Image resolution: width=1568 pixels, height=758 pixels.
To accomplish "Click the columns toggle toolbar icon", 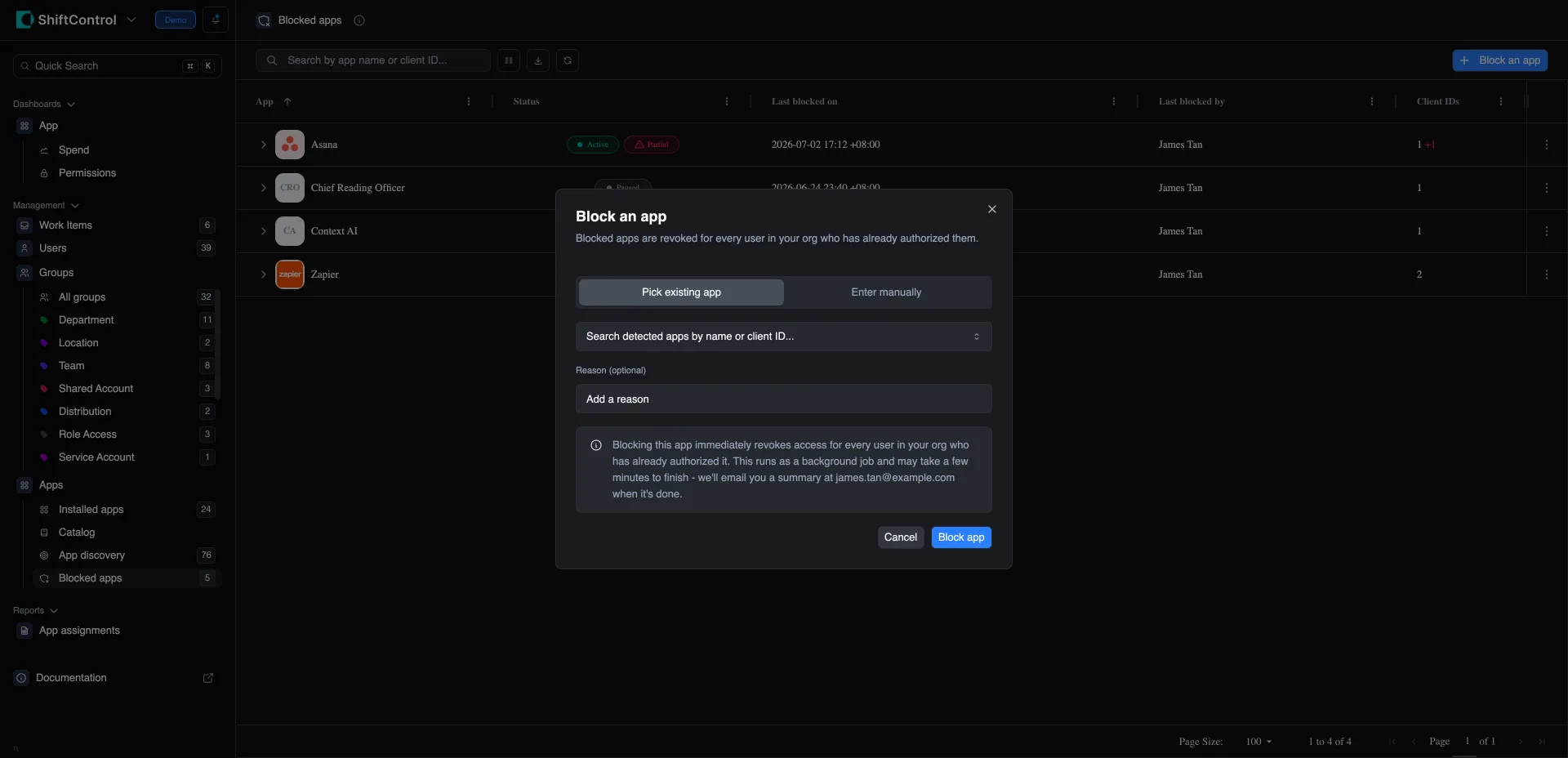I will point(509,60).
